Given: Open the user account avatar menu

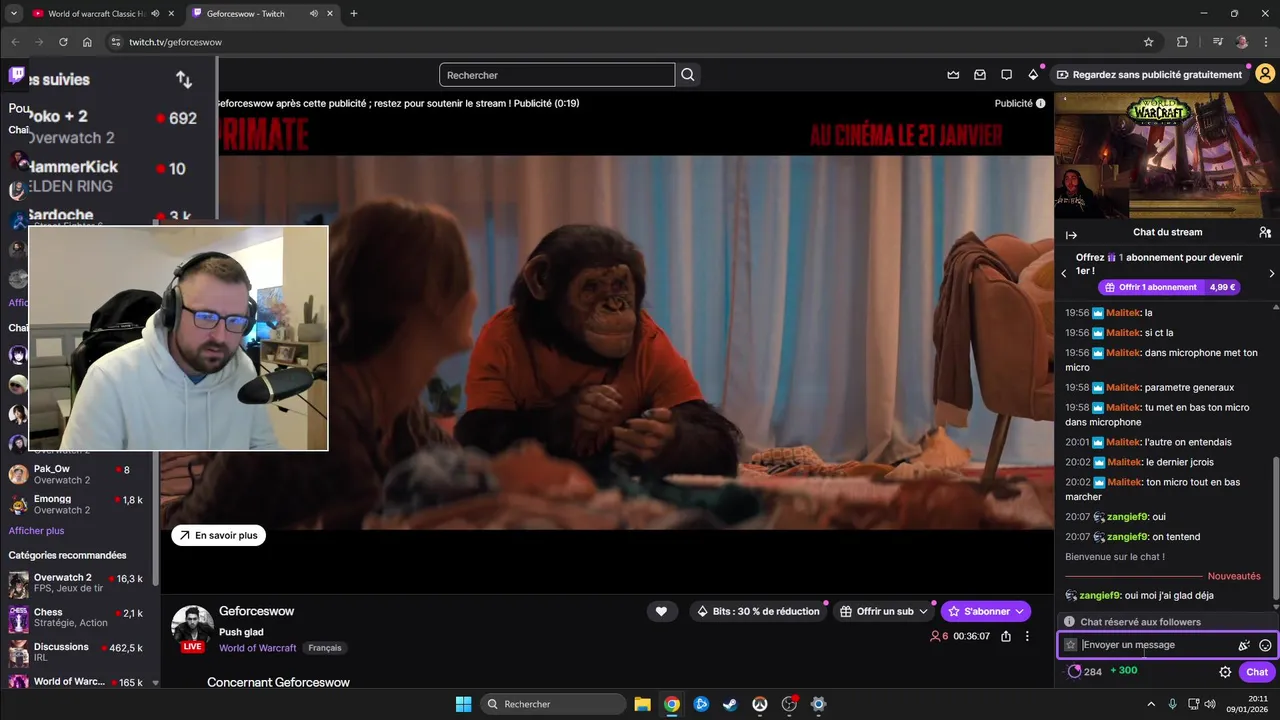Looking at the screenshot, I should [x=1265, y=75].
